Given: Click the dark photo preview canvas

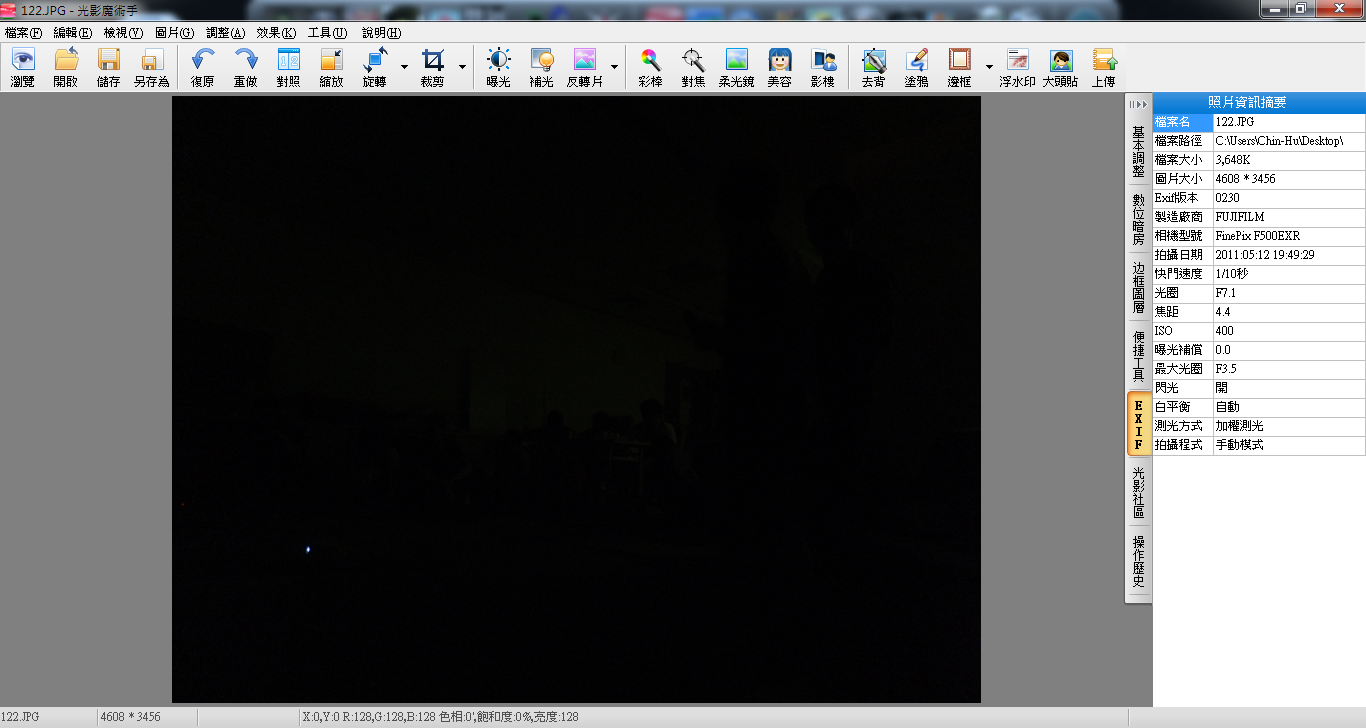Looking at the screenshot, I should click(576, 400).
